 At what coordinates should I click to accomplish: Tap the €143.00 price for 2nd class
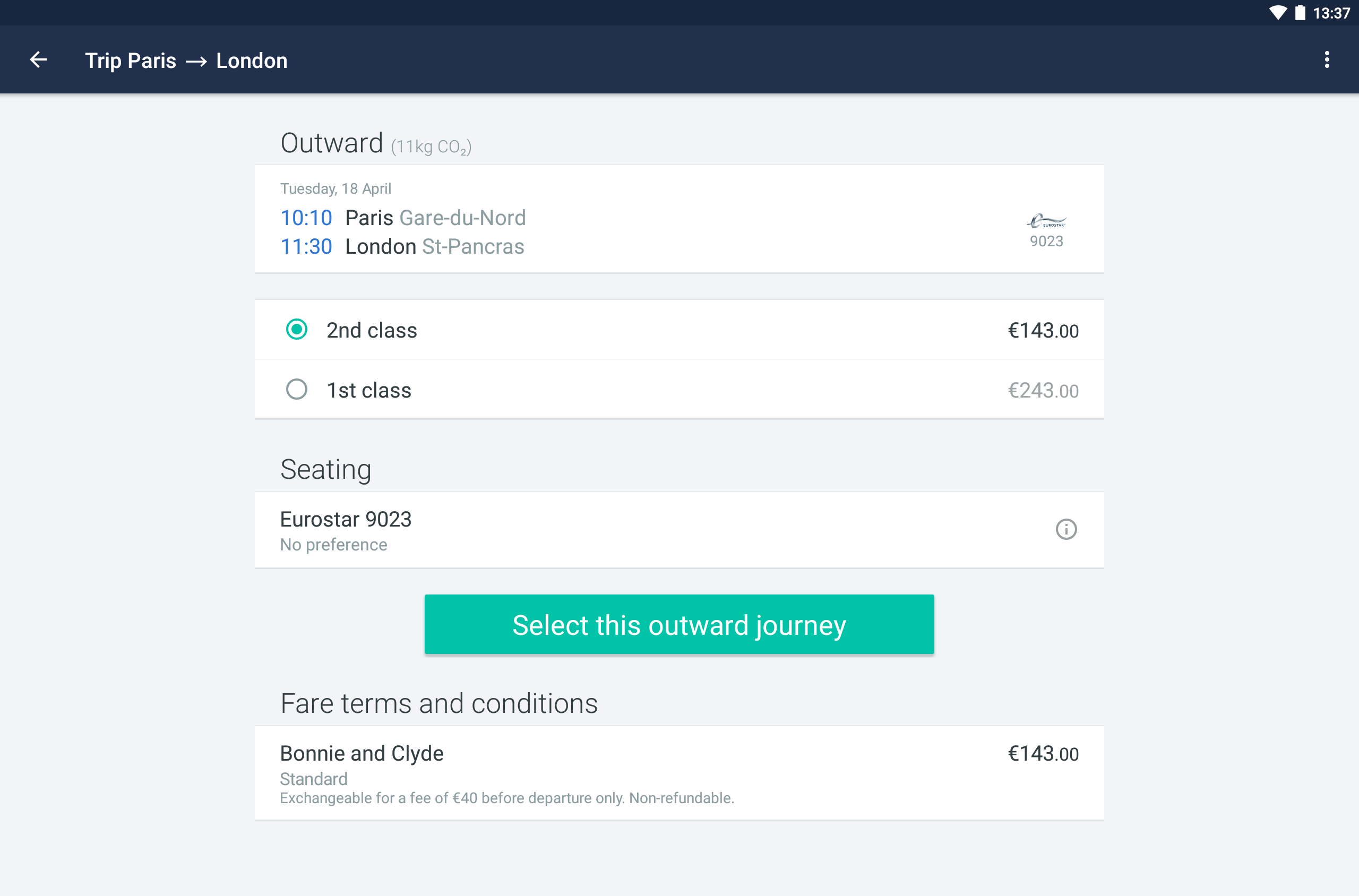point(1043,330)
